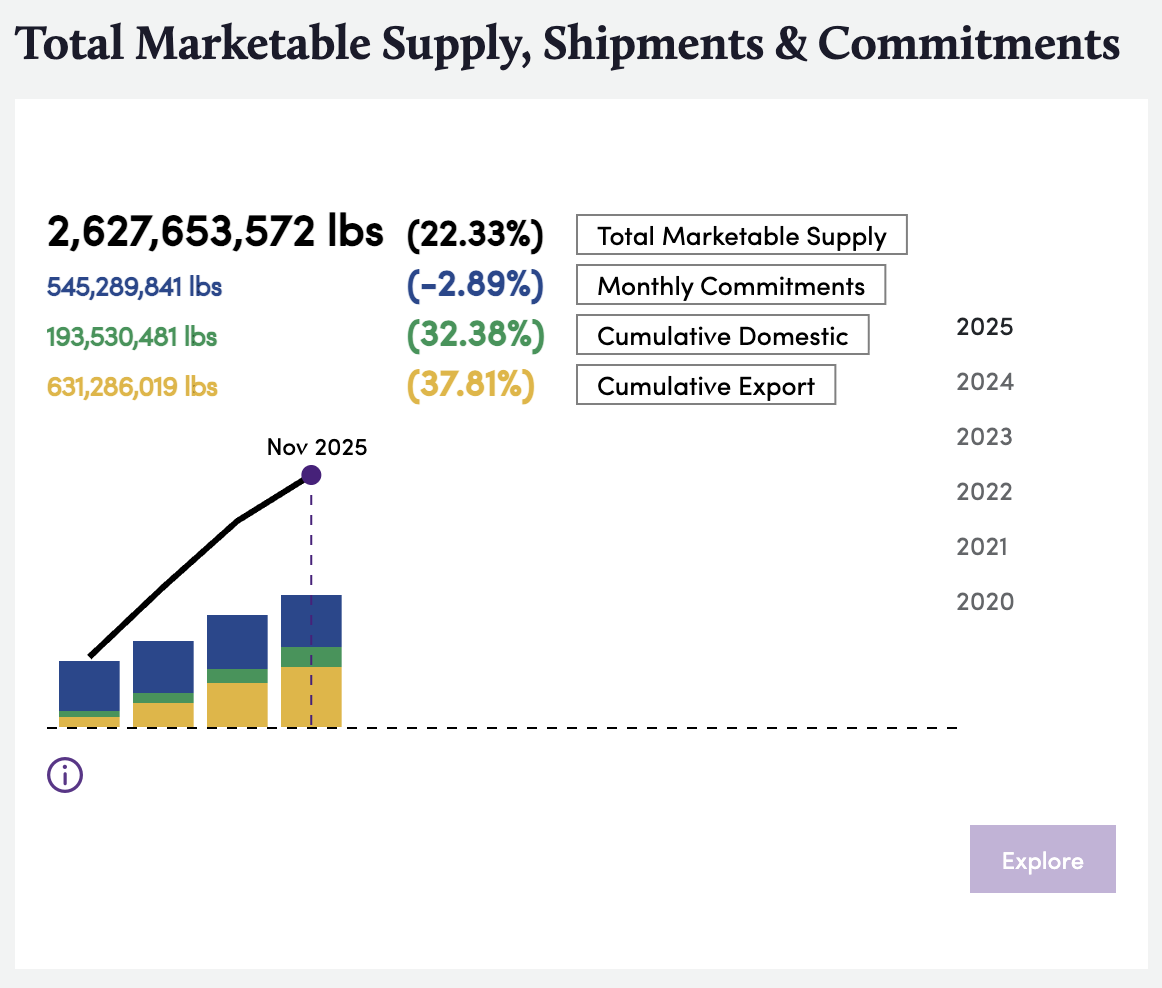Click the purple info icon below chart
The width and height of the screenshot is (1162, 988).
tap(65, 774)
